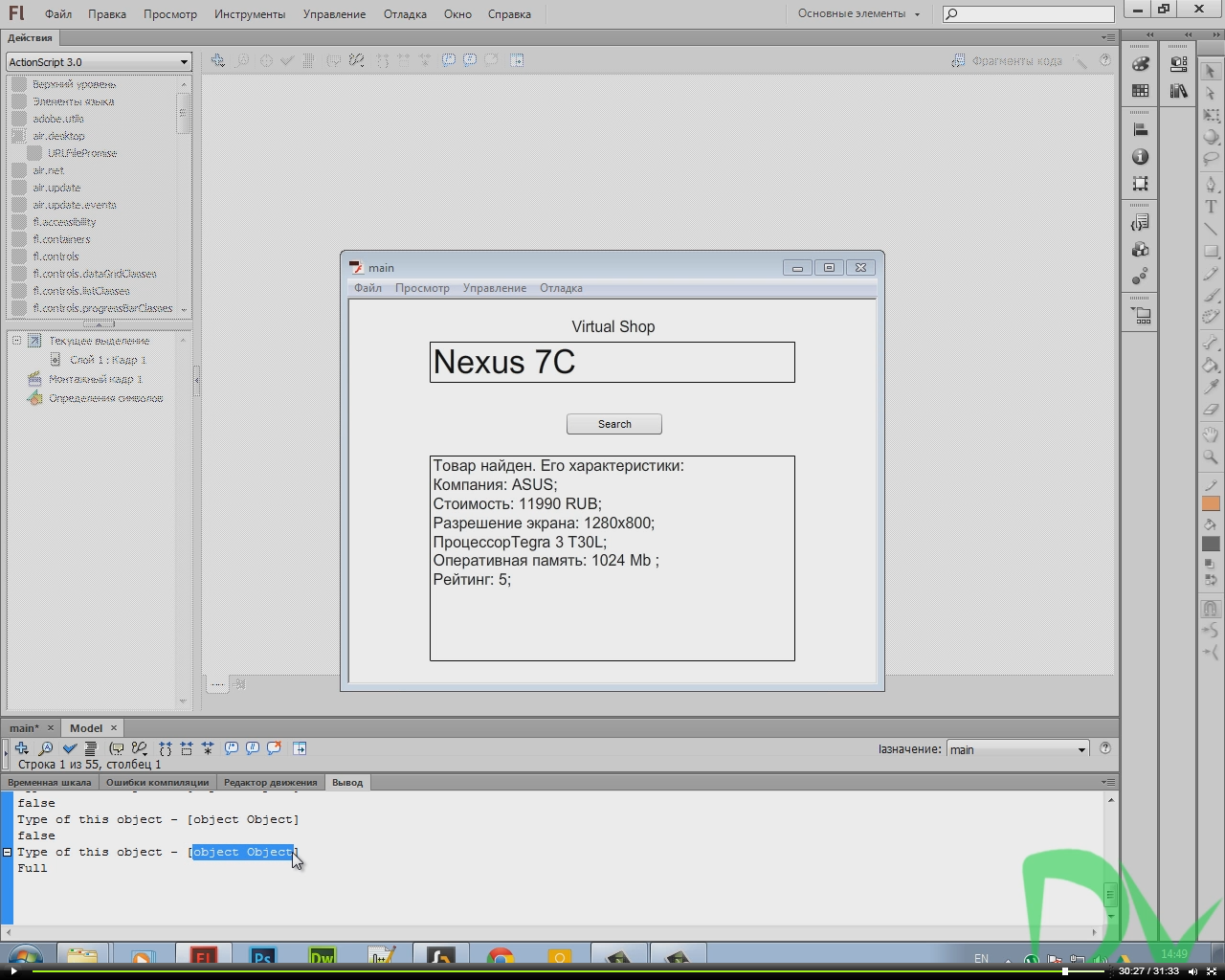Click the Auto format icon in script toolbar

91,748
